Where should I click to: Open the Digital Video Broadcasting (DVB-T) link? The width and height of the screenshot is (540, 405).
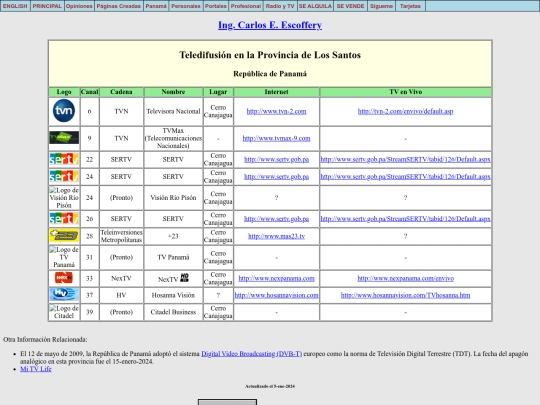pos(251,354)
